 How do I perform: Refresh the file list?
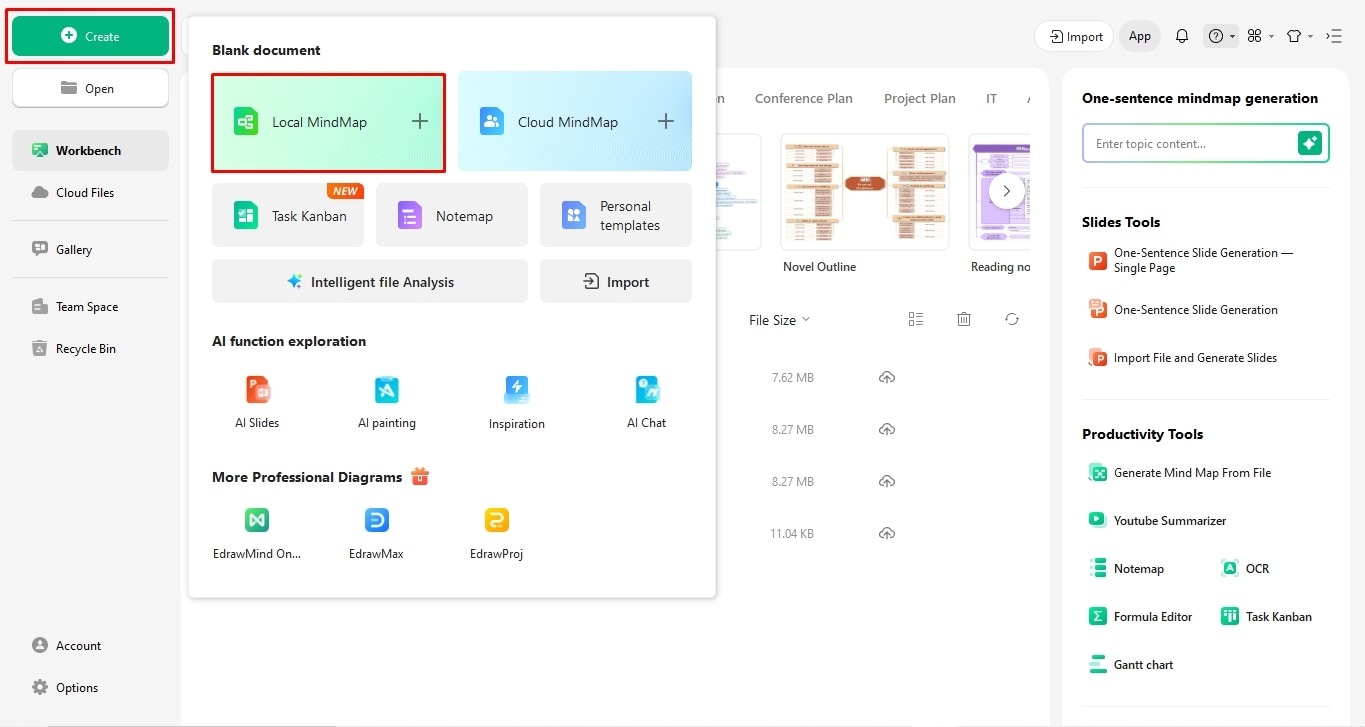pyautogui.click(x=1012, y=319)
